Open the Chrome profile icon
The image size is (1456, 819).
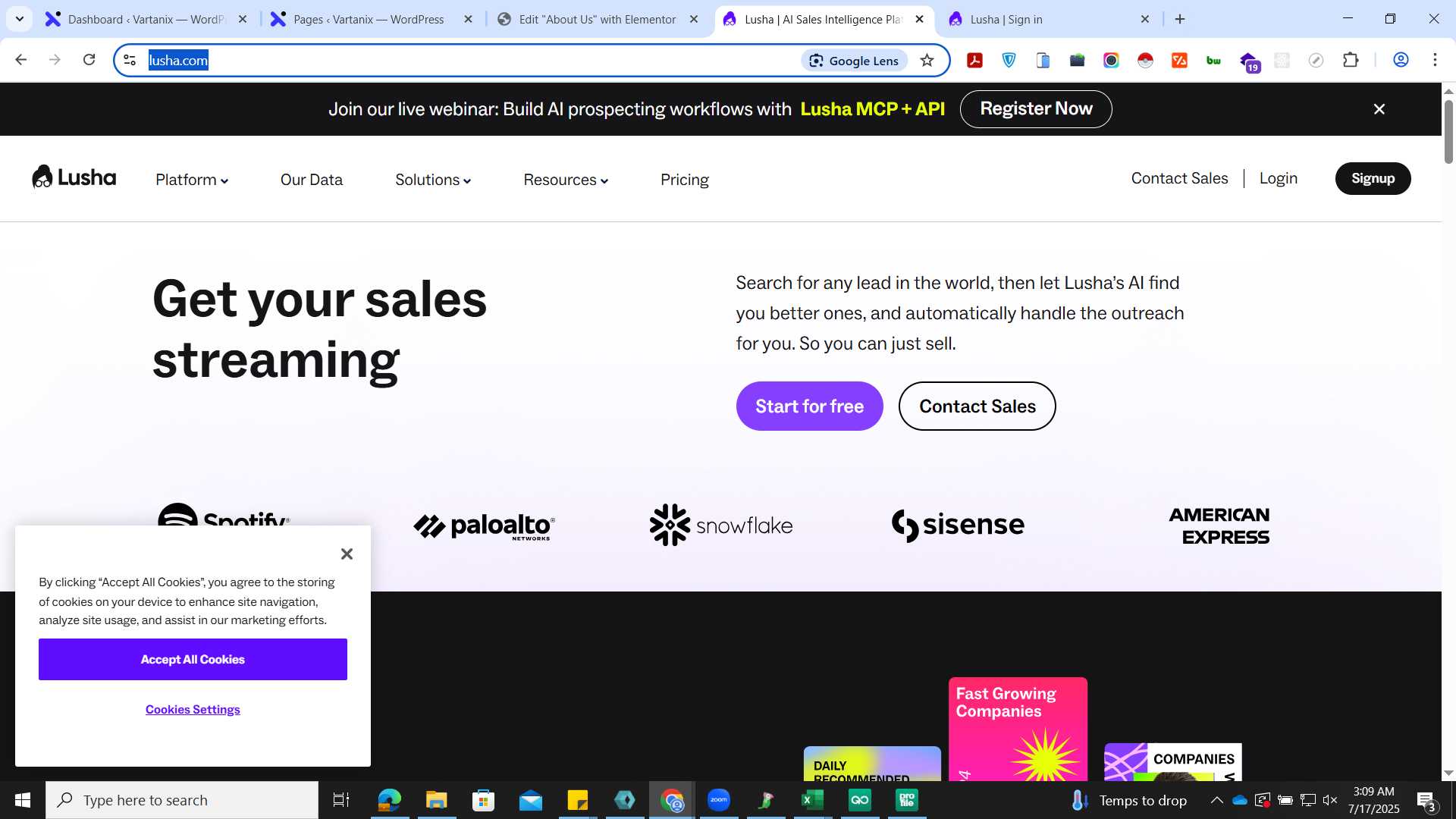[x=1401, y=60]
